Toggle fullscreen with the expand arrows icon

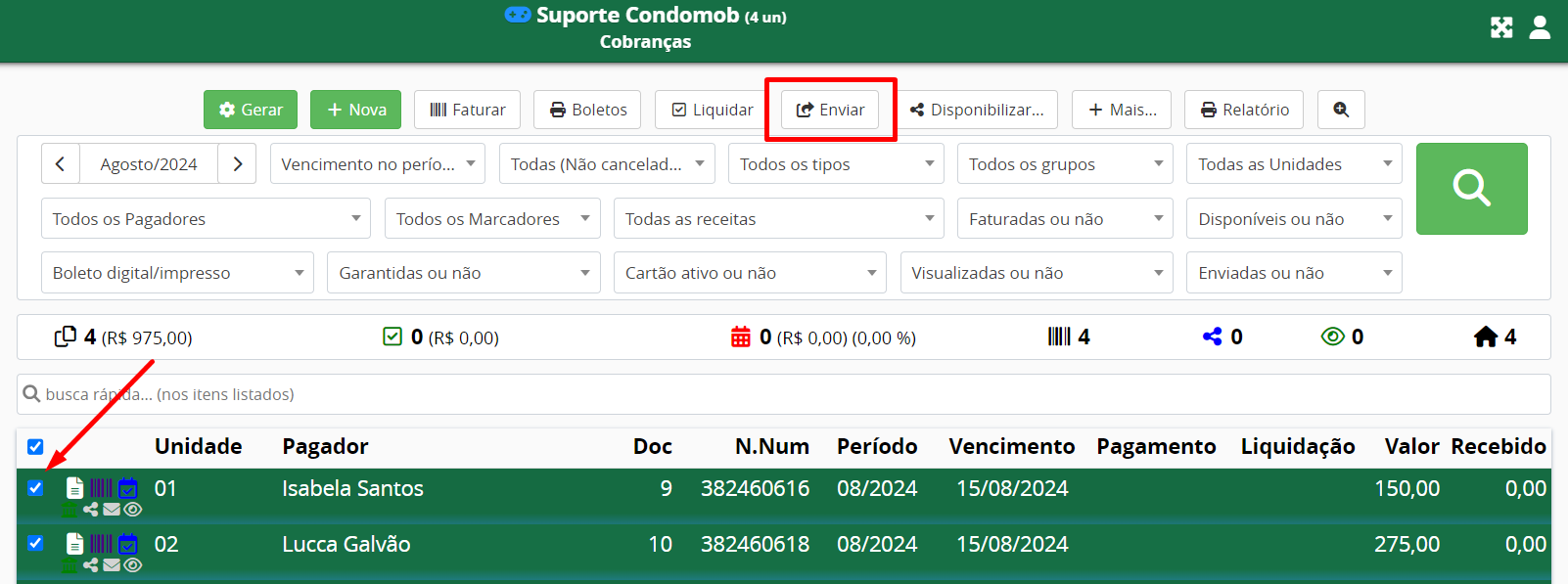pos(1501,27)
